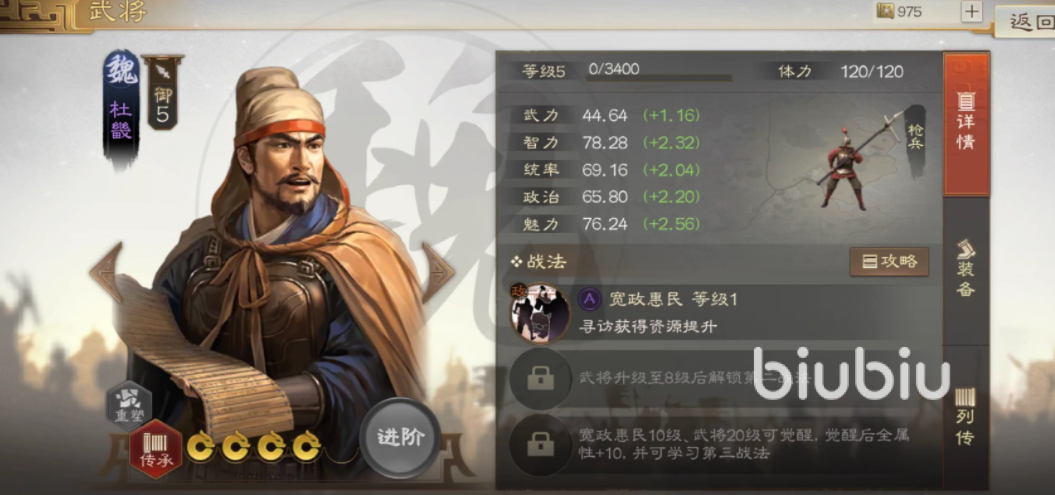
Task: Click the 宽政惠民 skill portrait icon
Action: [540, 312]
